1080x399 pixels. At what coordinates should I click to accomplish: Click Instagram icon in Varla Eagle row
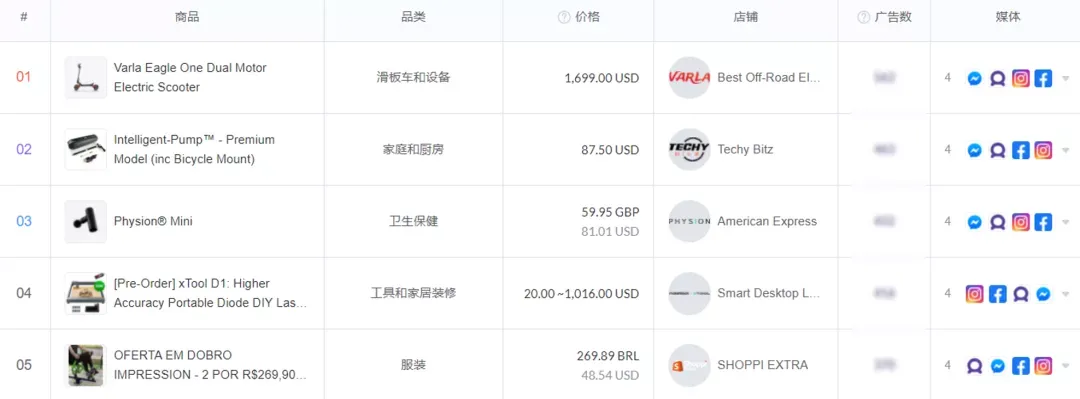1021,79
